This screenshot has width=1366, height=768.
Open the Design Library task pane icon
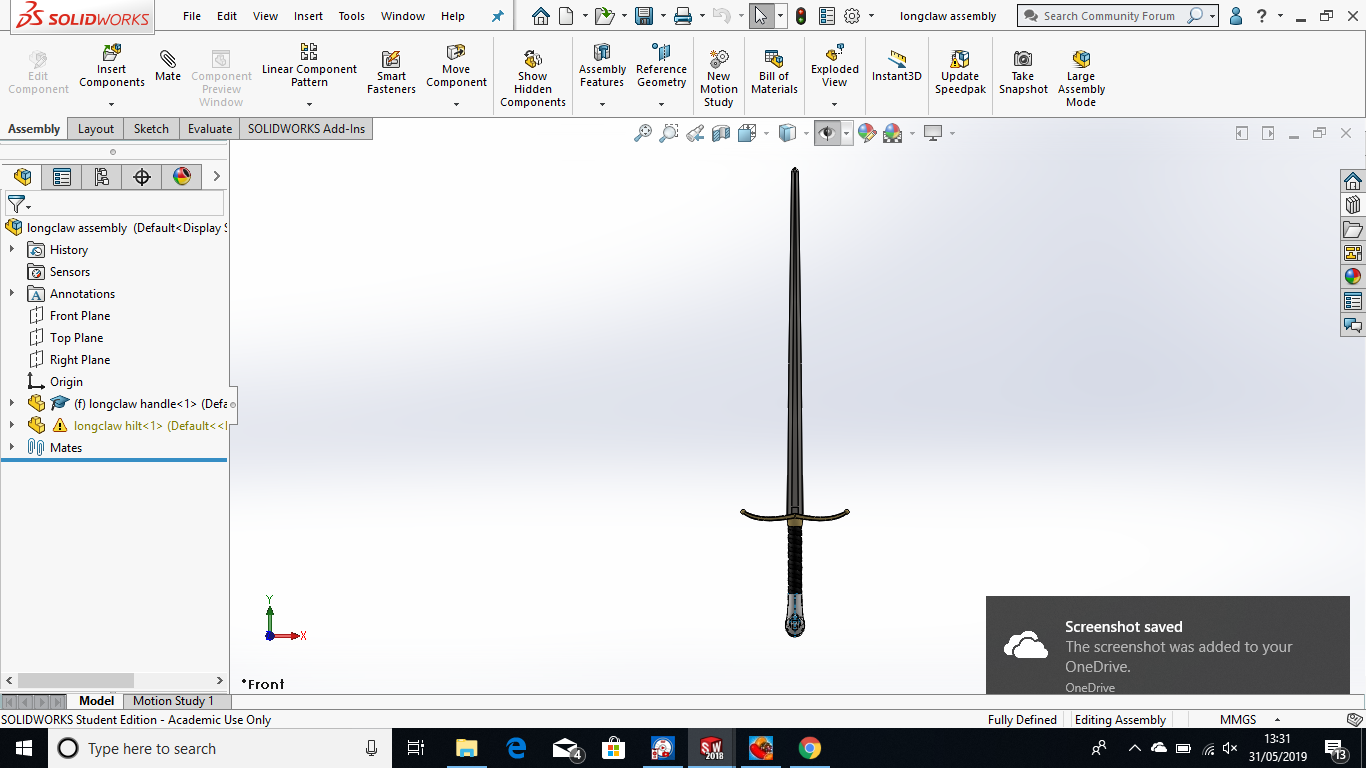coord(1353,205)
